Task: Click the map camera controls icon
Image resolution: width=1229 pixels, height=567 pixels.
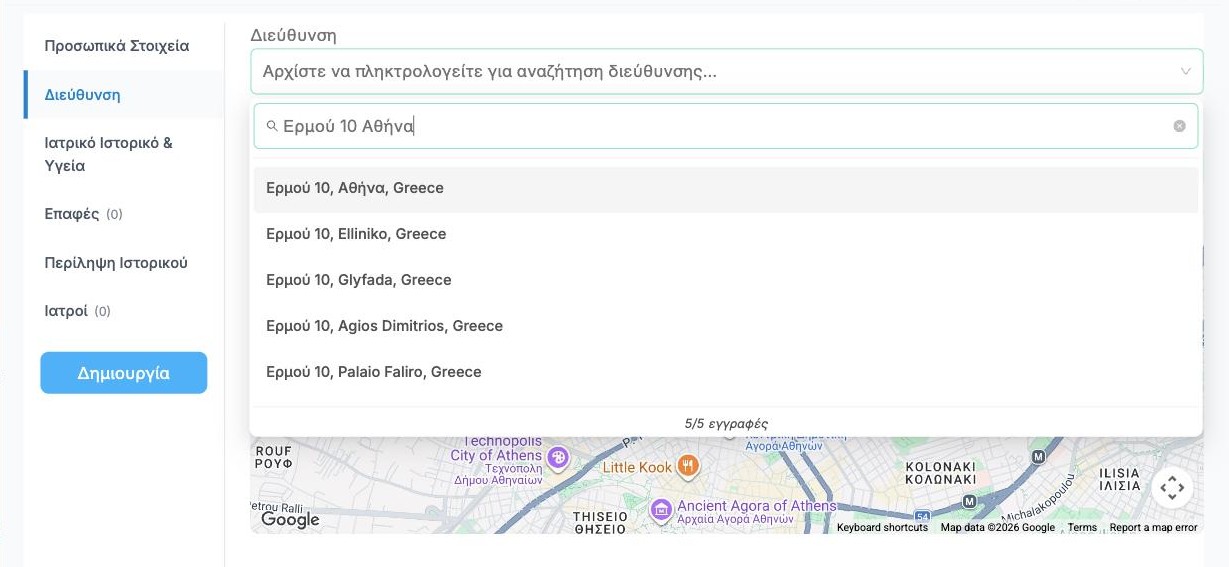Action: [1172, 488]
